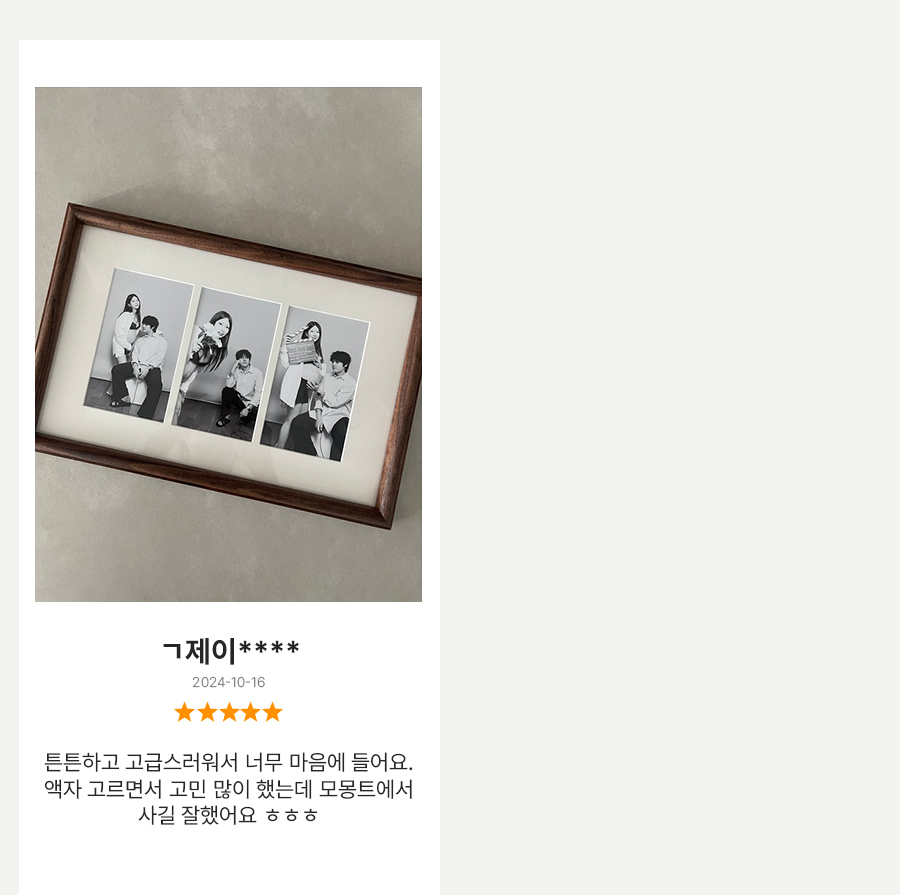The width and height of the screenshot is (900, 895).
Task: Click the review date 2024-10-16
Action: click(x=228, y=682)
